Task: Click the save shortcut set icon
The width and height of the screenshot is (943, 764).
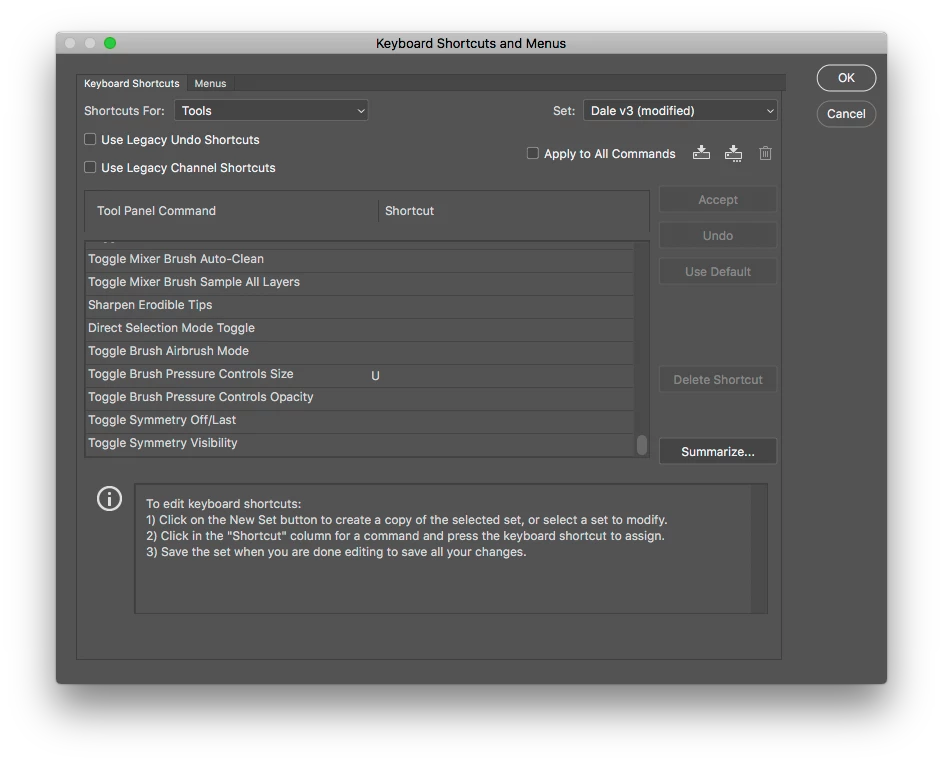Action: tap(701, 153)
